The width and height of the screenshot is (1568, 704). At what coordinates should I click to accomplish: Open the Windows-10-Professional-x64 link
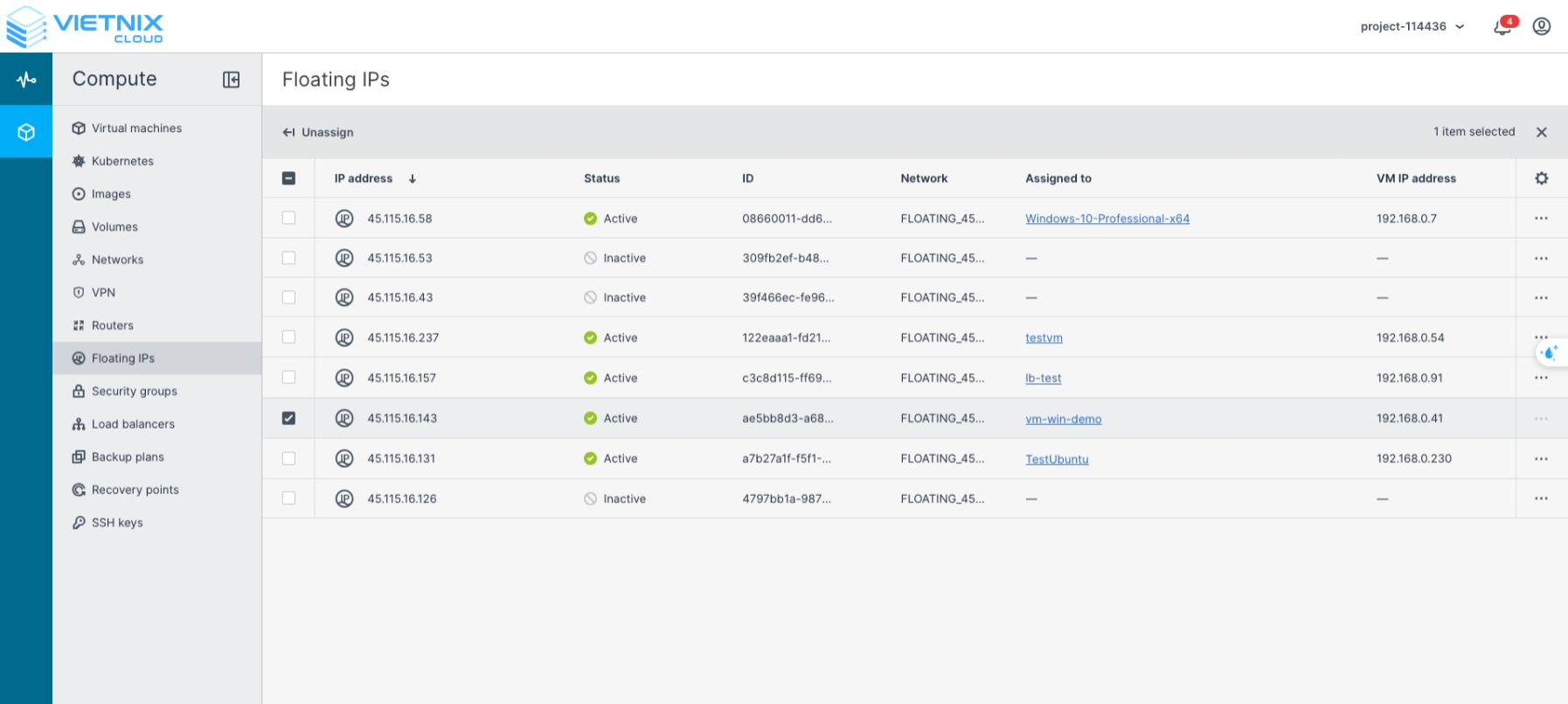point(1107,219)
